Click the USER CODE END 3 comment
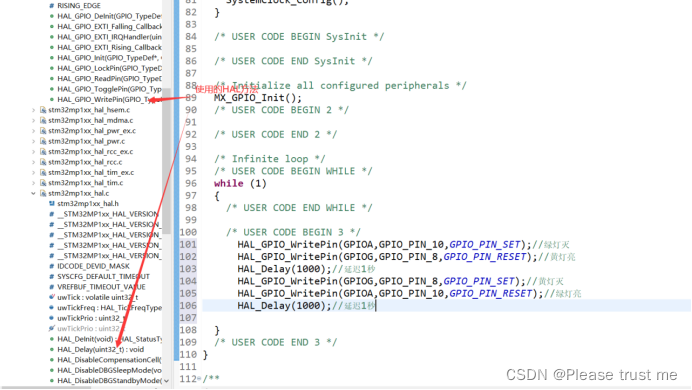Viewport: 692px width, 390px height. click(x=275, y=342)
